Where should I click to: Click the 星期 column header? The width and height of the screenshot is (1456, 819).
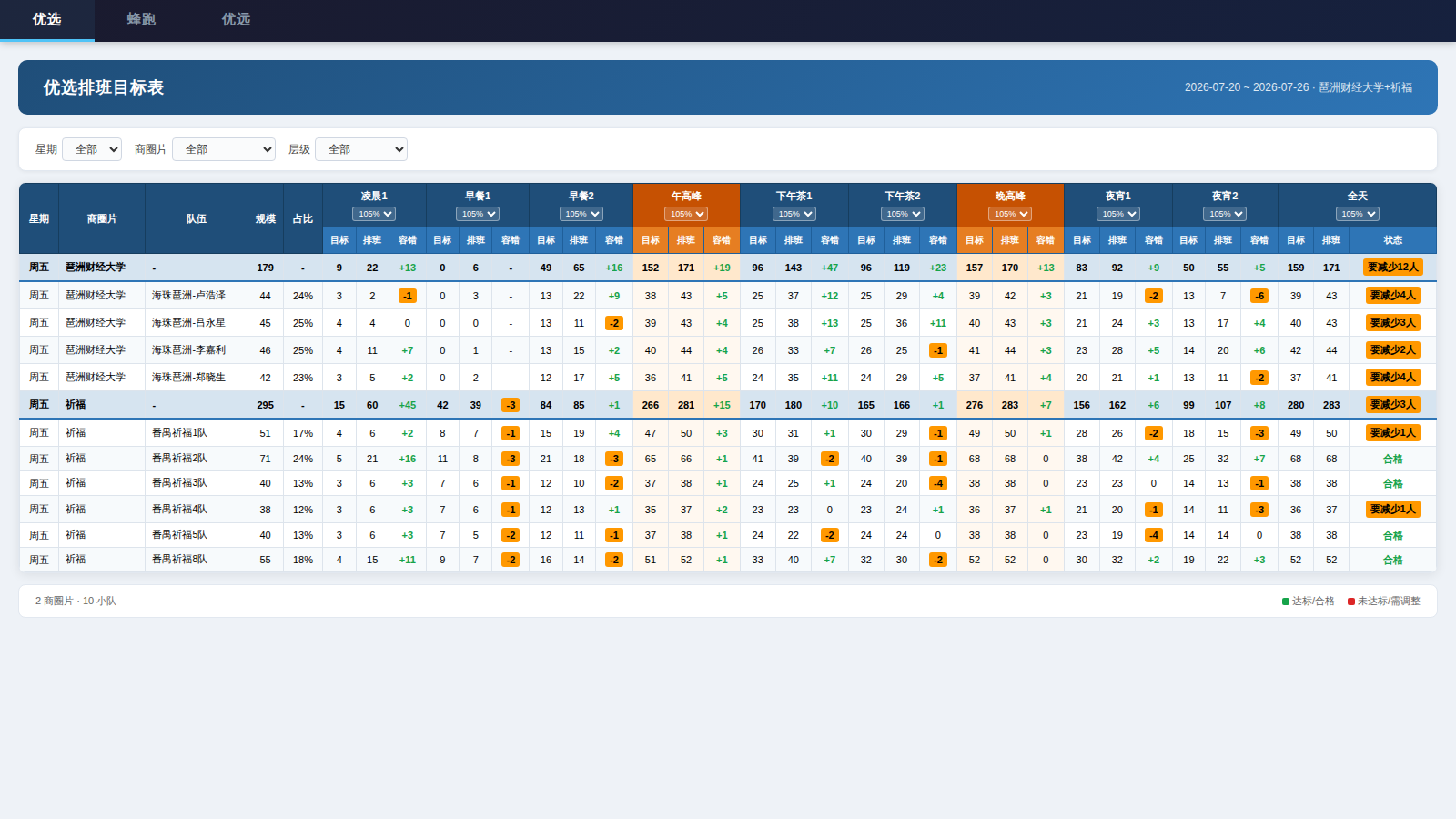(x=39, y=218)
